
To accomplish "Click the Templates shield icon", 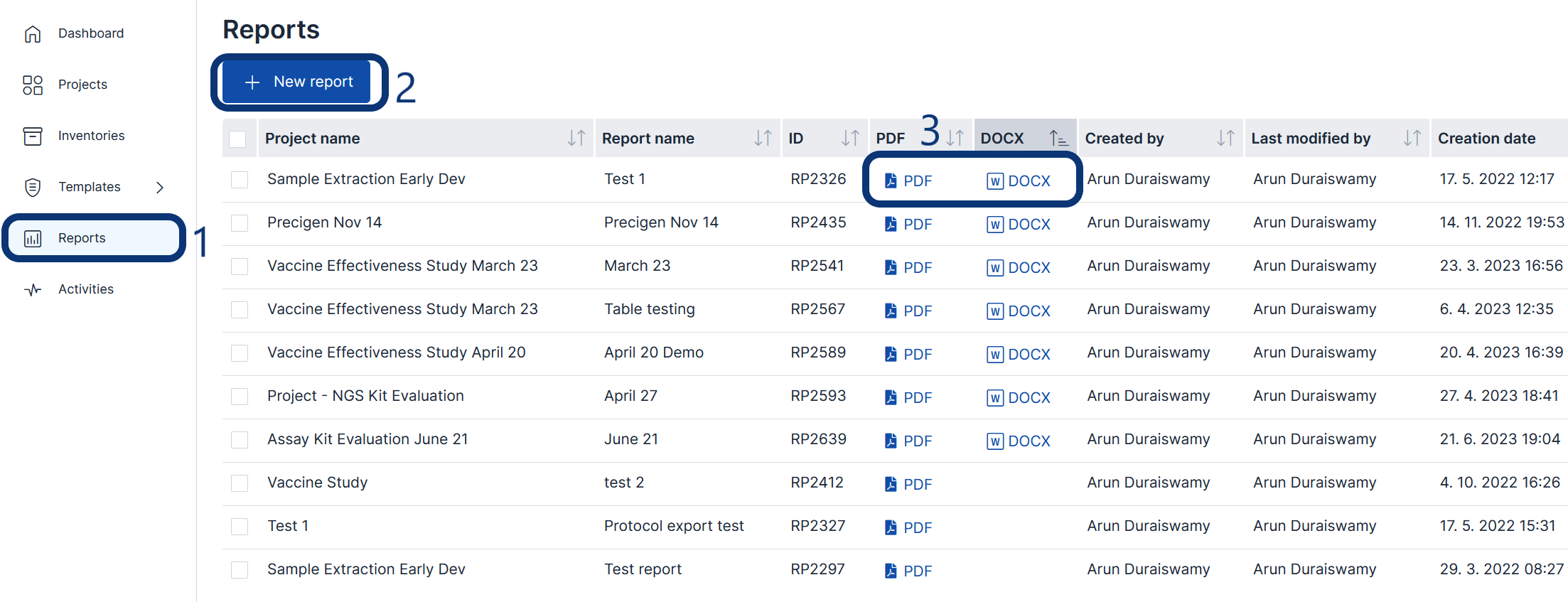I will [33, 187].
